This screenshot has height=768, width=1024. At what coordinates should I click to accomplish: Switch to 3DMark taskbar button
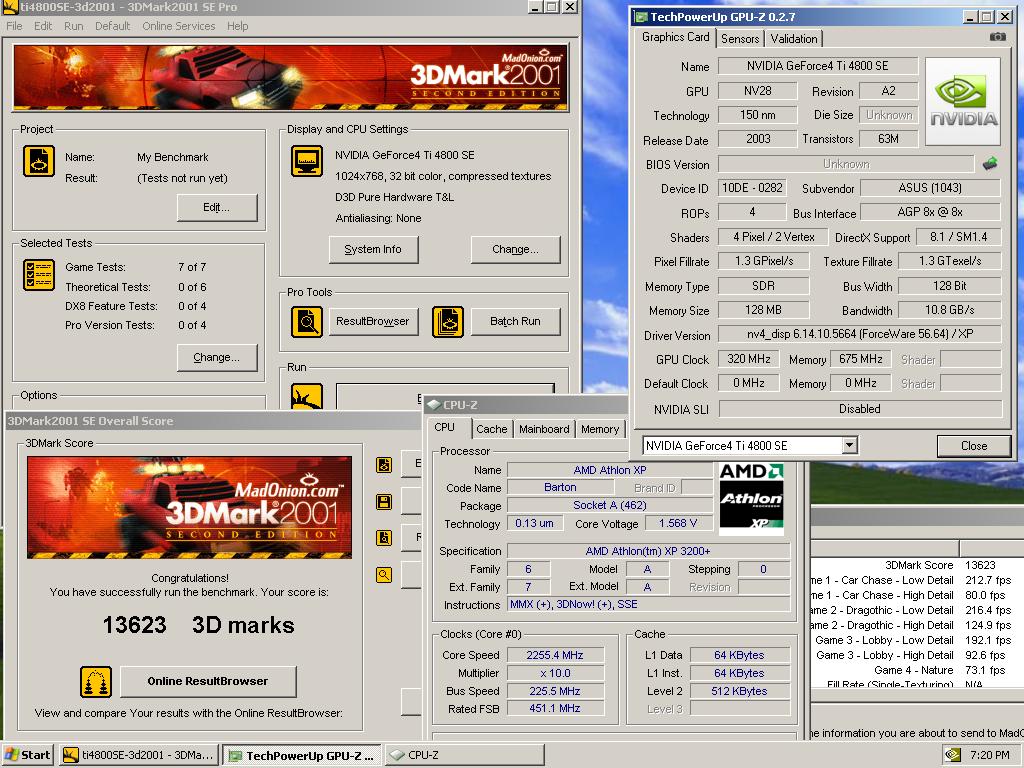139,755
